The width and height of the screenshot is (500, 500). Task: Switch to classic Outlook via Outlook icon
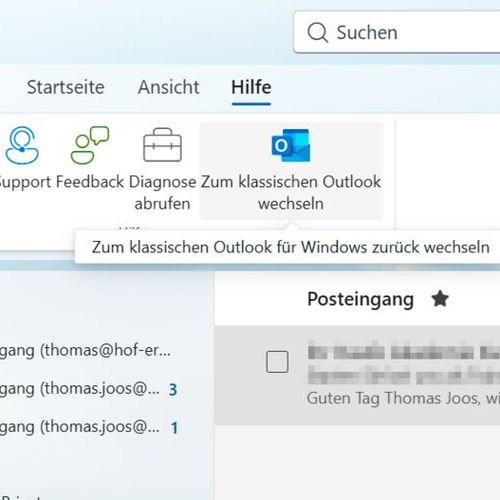point(291,145)
